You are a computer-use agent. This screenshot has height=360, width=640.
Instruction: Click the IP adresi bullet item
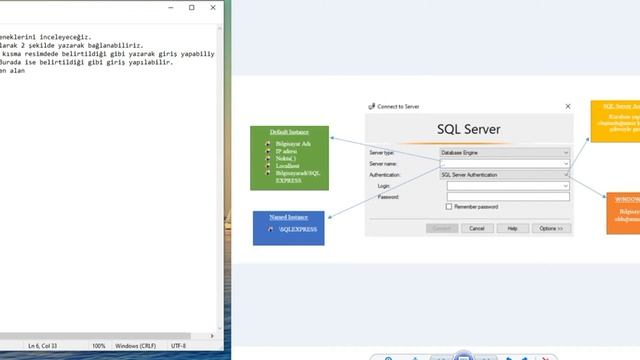coord(286,151)
